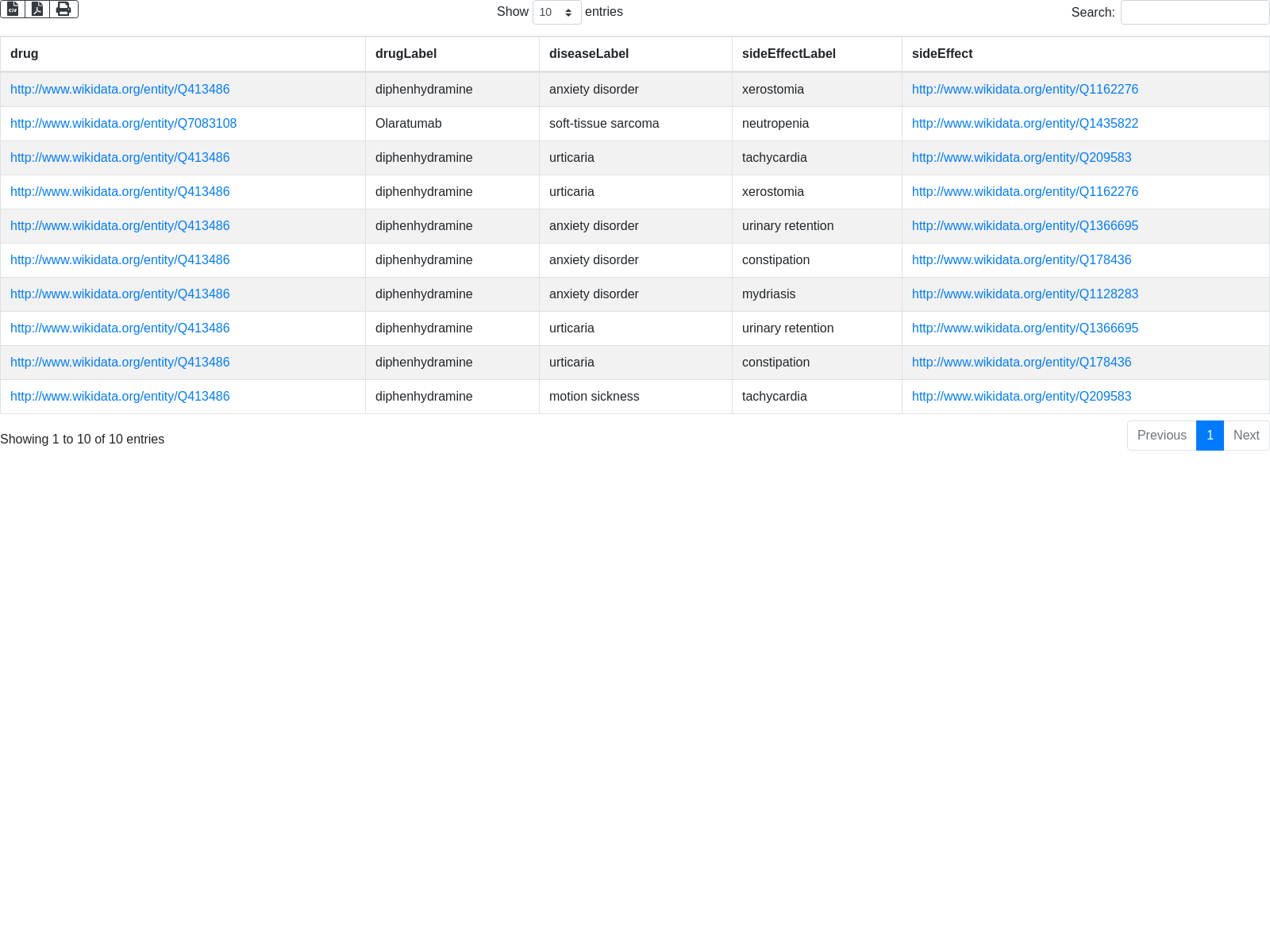This screenshot has width=1270, height=952.
Task: Click the print table icon
Action: pyautogui.click(x=63, y=10)
